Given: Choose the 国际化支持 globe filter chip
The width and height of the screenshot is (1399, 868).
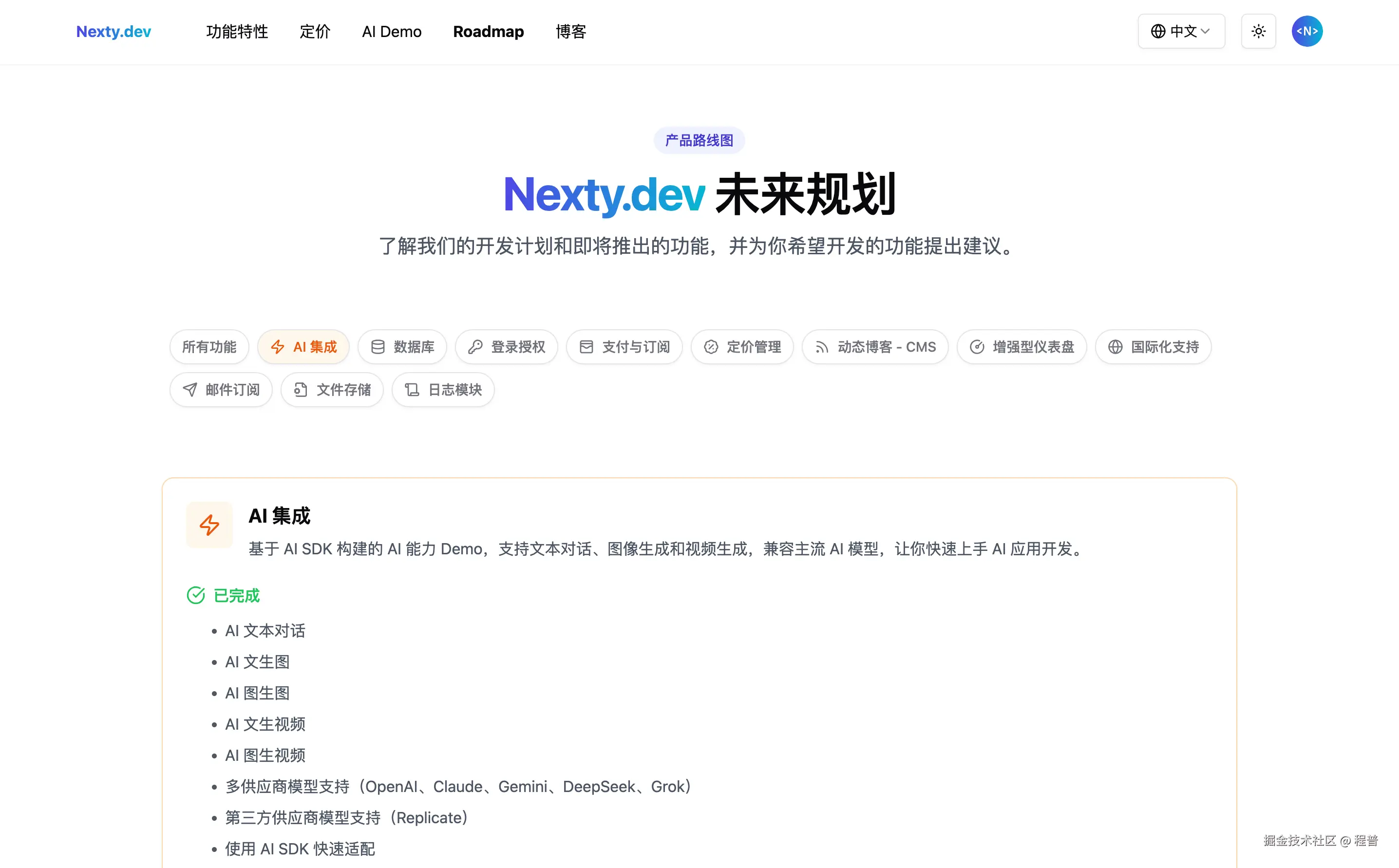Looking at the screenshot, I should [x=1153, y=347].
